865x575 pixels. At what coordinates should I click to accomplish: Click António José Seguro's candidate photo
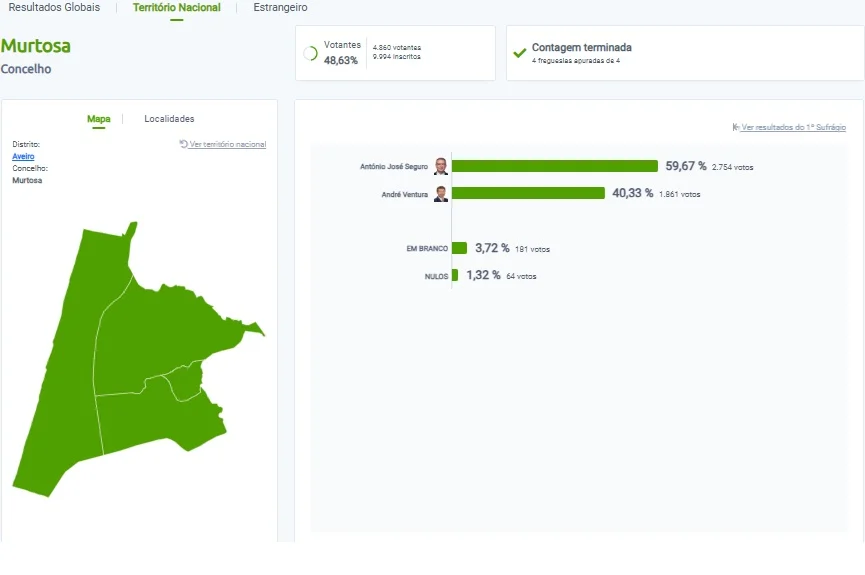coord(441,166)
